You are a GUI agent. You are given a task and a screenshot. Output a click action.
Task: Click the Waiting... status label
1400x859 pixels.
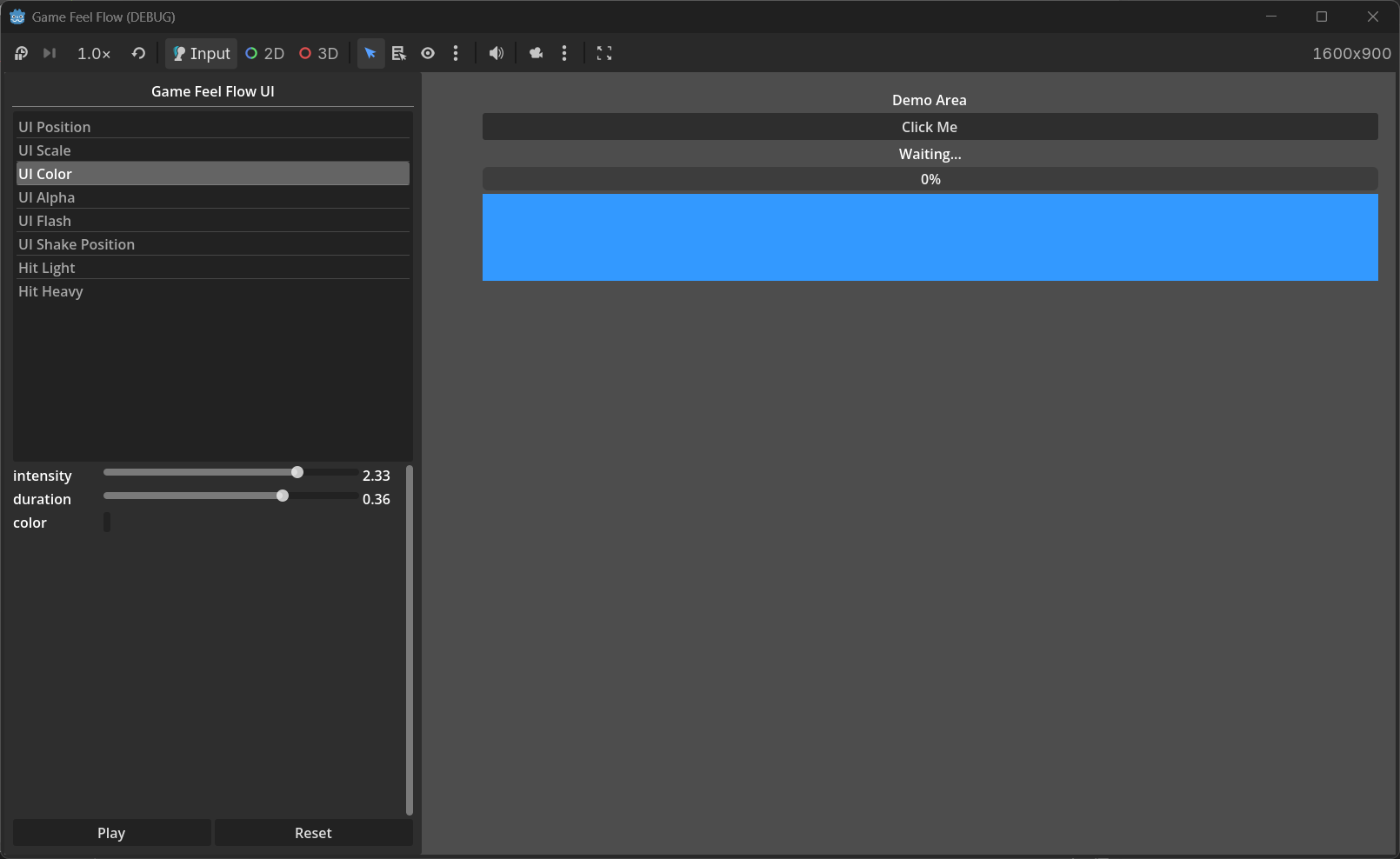point(930,154)
